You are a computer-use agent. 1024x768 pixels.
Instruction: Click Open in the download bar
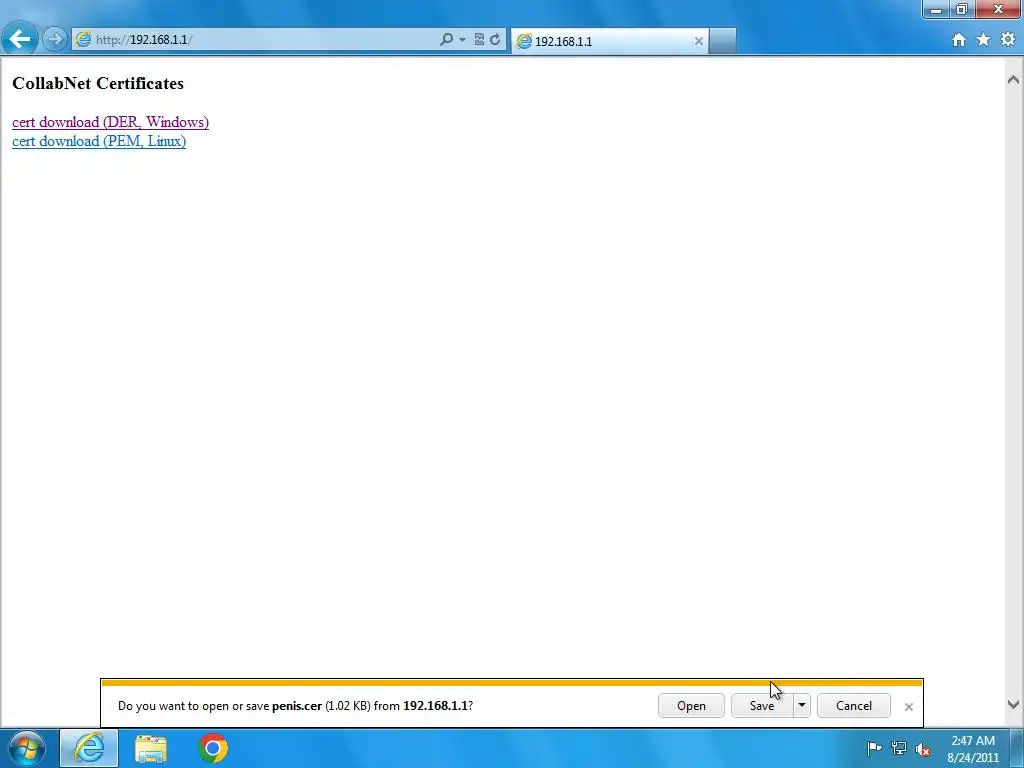point(691,705)
